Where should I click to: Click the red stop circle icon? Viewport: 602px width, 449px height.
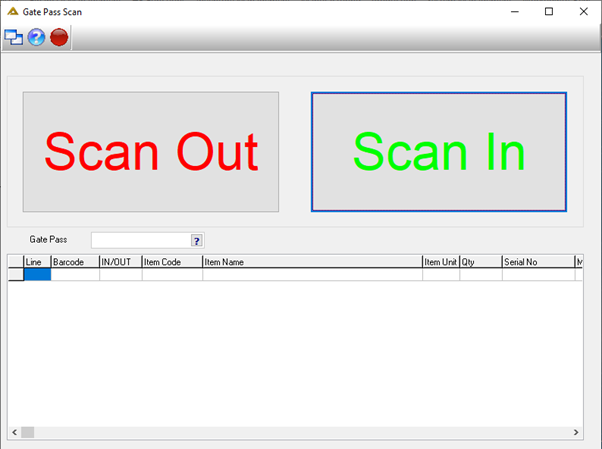[59, 37]
